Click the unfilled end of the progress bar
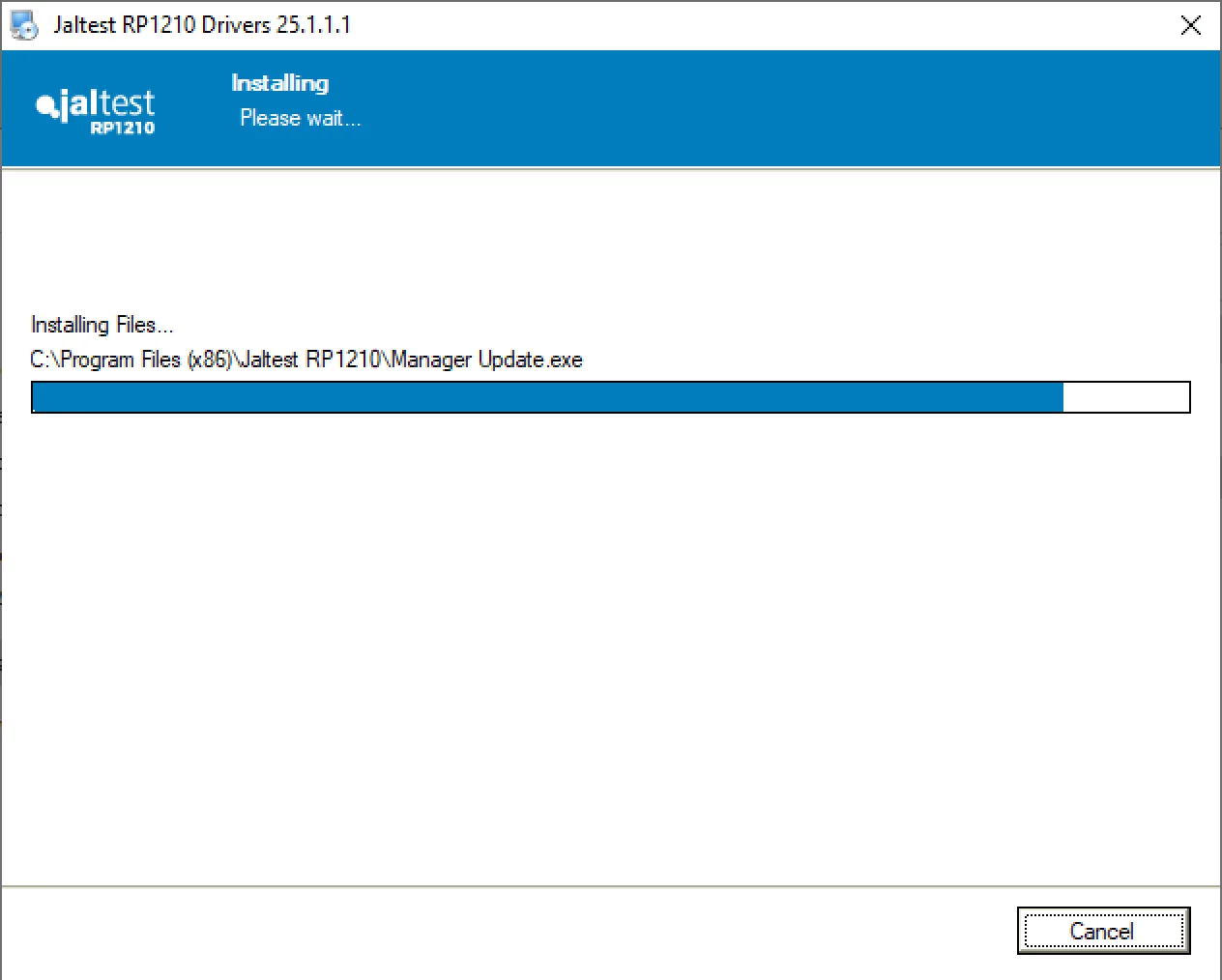Viewport: 1222px width, 980px height. click(x=1126, y=396)
